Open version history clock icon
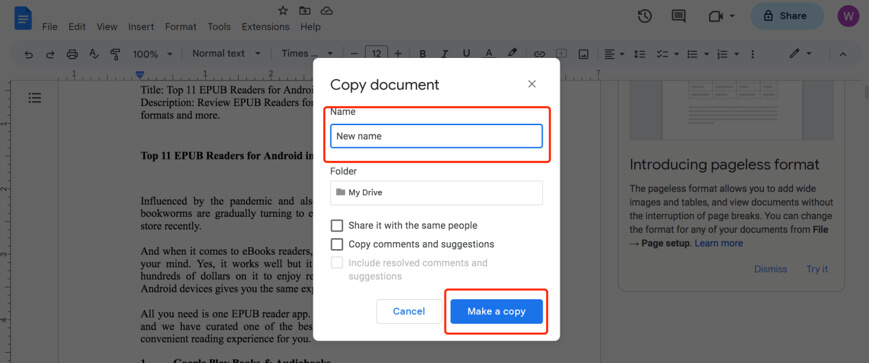Viewport: 869px width, 363px height. tap(645, 16)
